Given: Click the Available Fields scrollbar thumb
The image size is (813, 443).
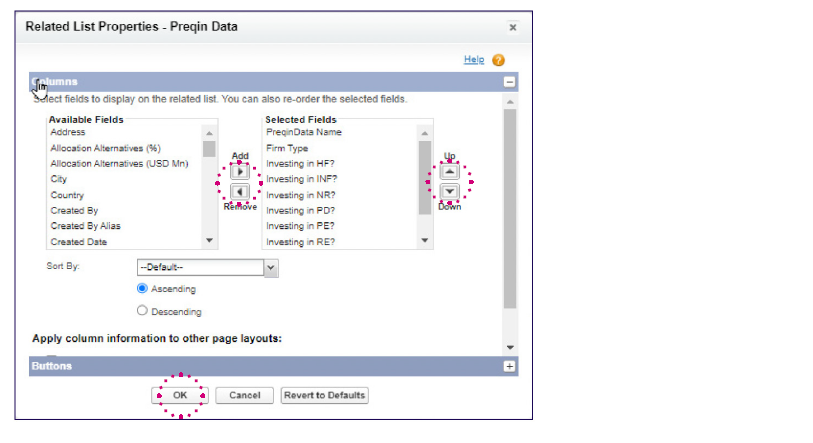Looking at the screenshot, I should click(x=209, y=149).
